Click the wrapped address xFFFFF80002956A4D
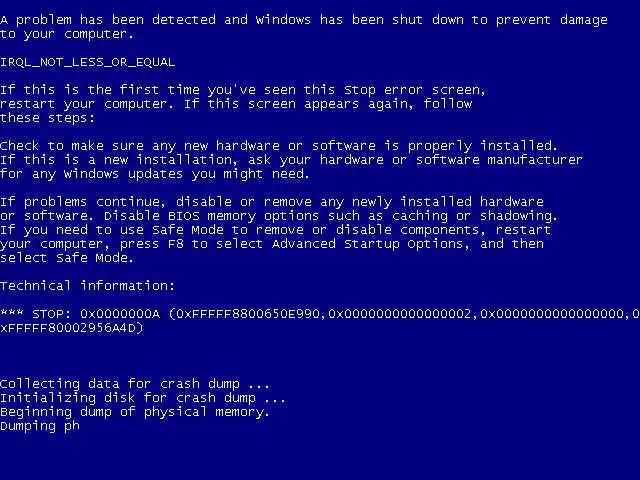Image resolution: width=640 pixels, height=480 pixels. (x=68, y=328)
